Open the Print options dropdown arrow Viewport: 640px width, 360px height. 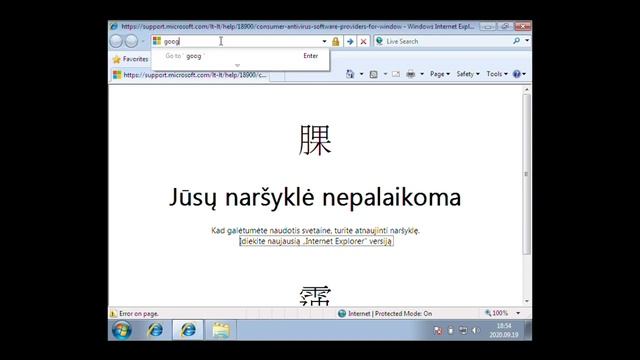pos(422,74)
